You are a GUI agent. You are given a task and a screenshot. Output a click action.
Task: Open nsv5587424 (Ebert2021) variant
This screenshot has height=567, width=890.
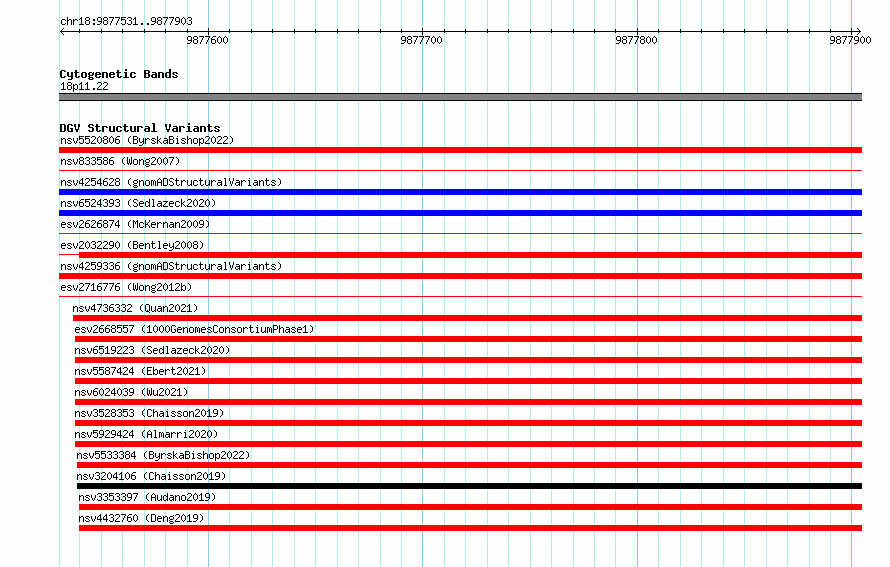140,371
